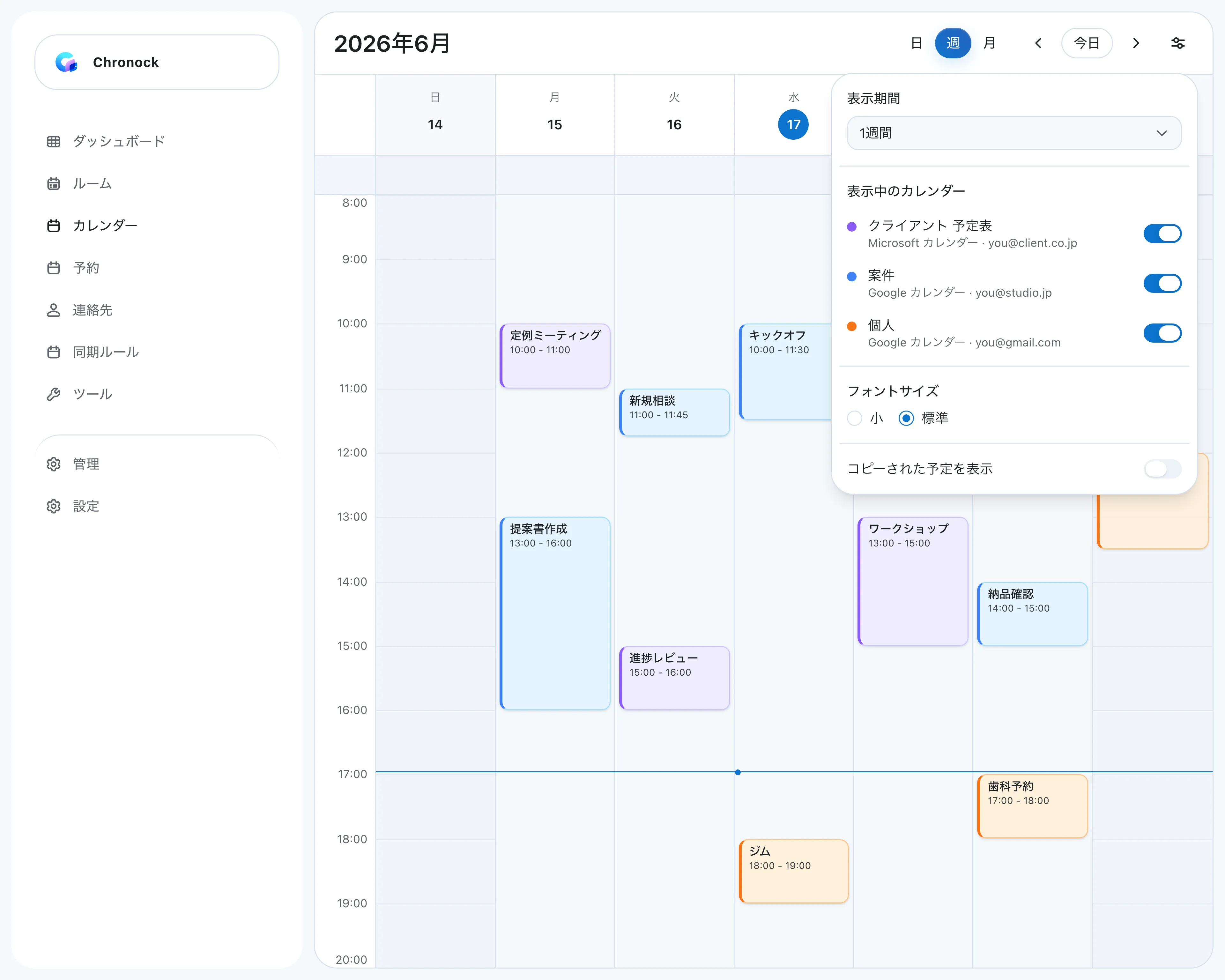Click purple dot of クライアント 予定表
This screenshot has height=980, width=1225.
(852, 227)
